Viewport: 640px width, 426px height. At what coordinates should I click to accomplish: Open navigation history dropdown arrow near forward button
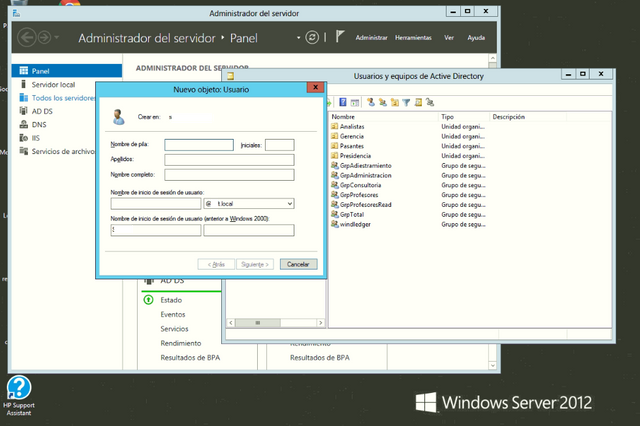pos(57,38)
